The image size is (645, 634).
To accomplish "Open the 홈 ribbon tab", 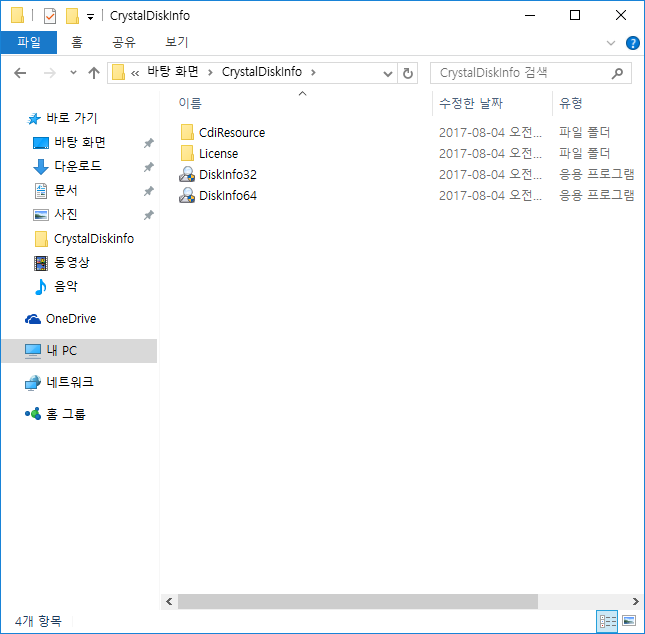I will point(77,42).
